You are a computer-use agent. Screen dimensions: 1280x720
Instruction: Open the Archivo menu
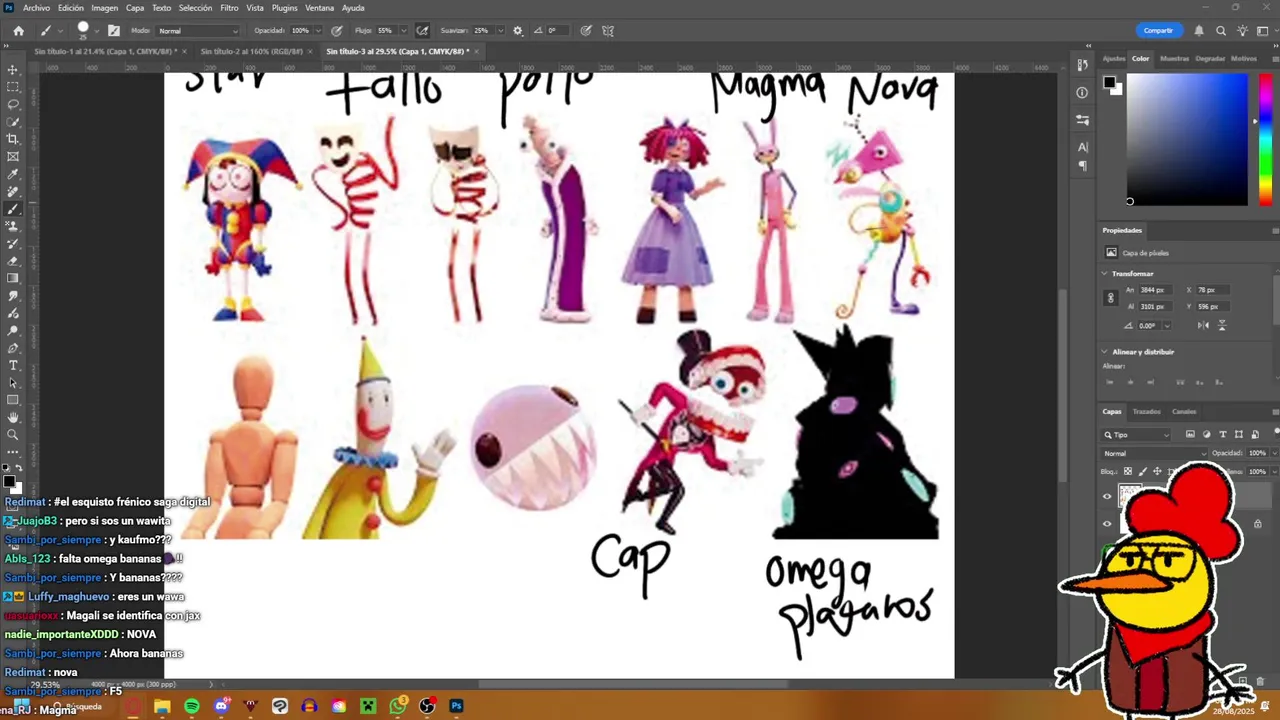36,8
